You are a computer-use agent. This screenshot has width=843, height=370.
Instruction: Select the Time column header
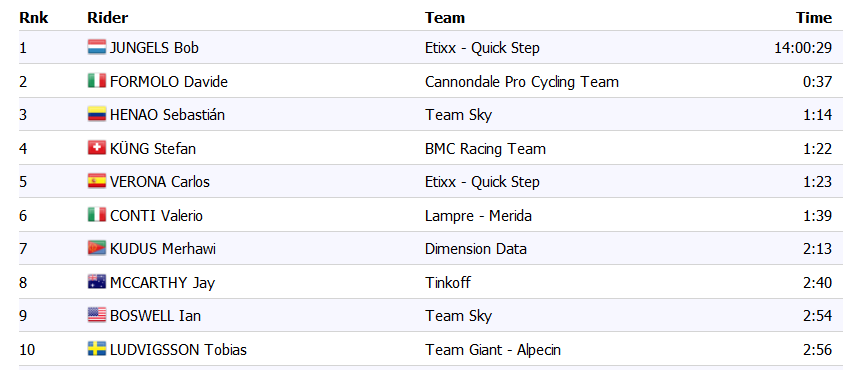pos(814,18)
